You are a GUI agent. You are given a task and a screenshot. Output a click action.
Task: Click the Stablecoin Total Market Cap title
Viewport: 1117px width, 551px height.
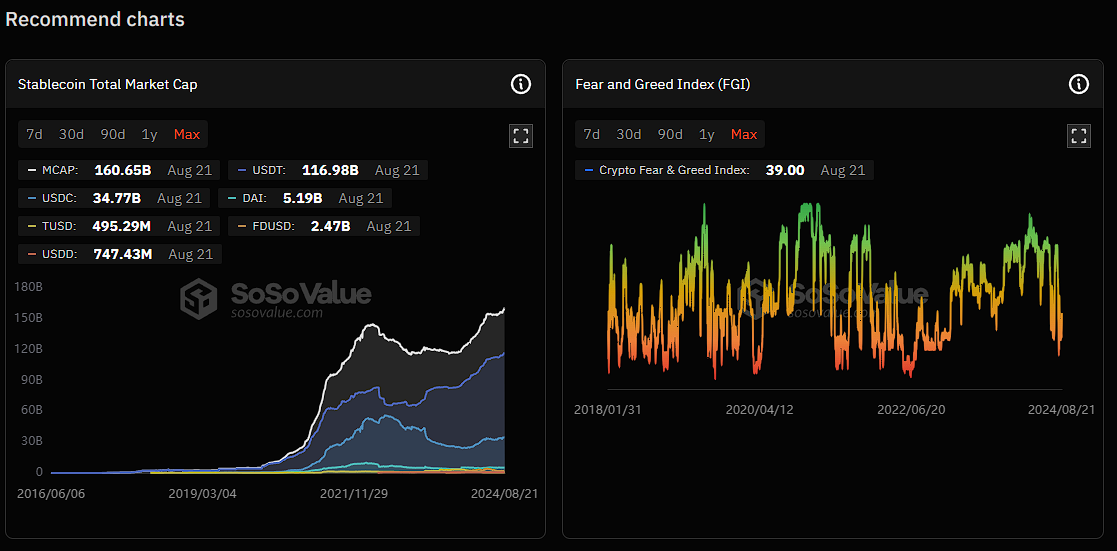(108, 84)
